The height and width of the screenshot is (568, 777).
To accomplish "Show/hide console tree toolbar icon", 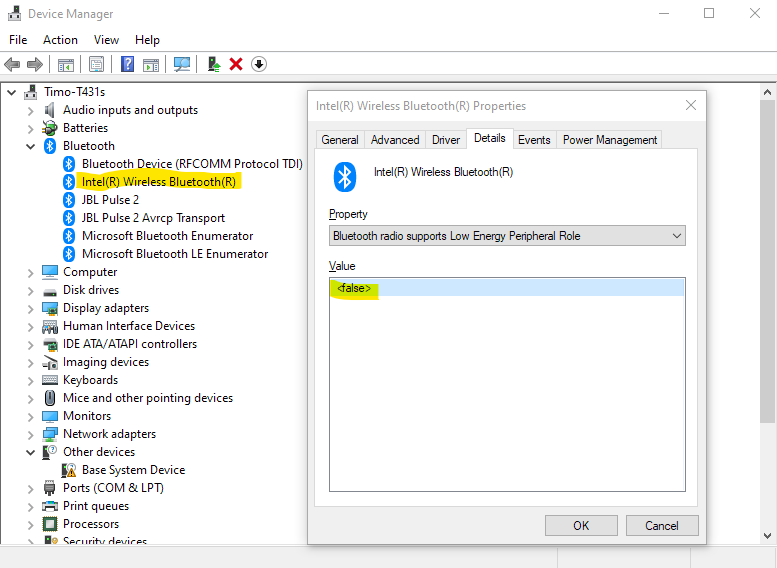I will pos(66,64).
